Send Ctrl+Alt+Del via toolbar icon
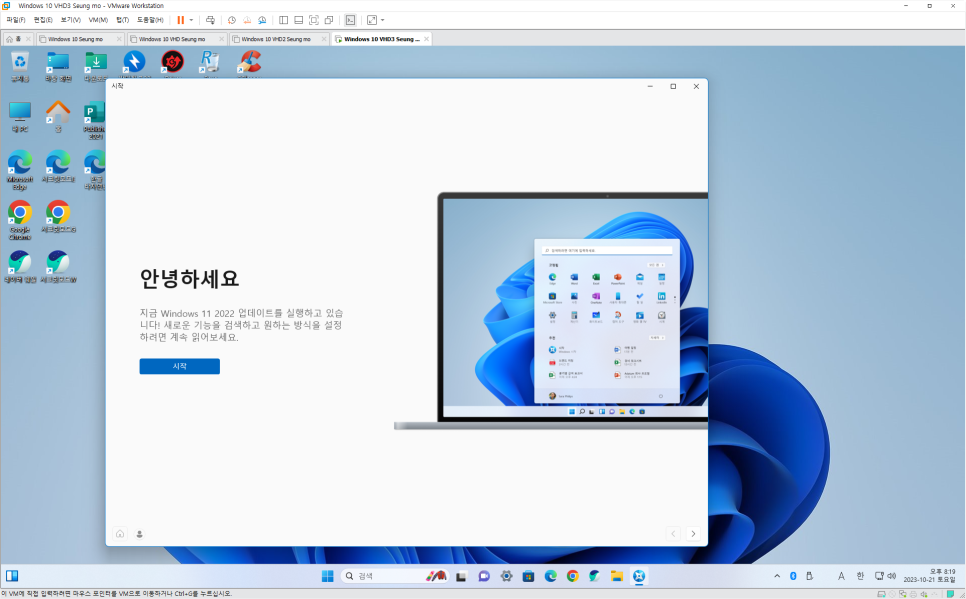 (x=210, y=20)
